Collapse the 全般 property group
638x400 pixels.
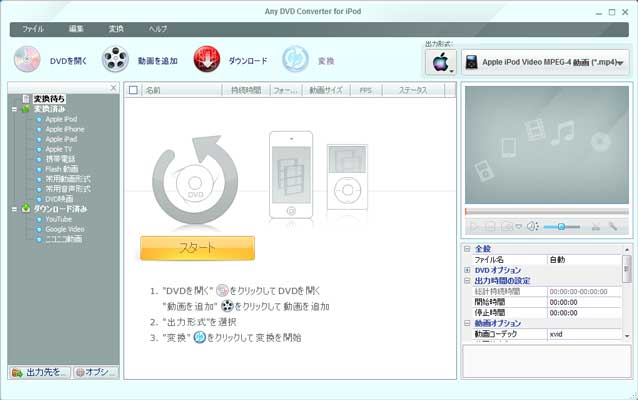coord(467,249)
